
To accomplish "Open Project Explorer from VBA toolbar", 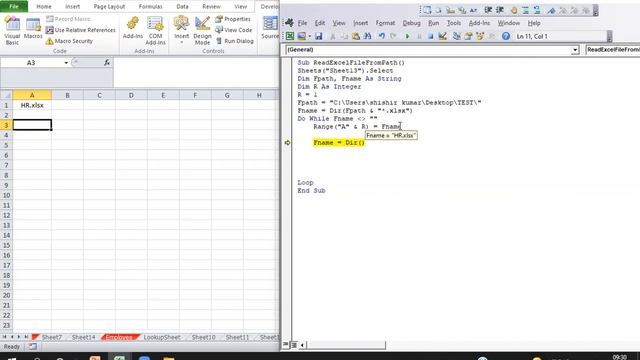I will [x=456, y=36].
